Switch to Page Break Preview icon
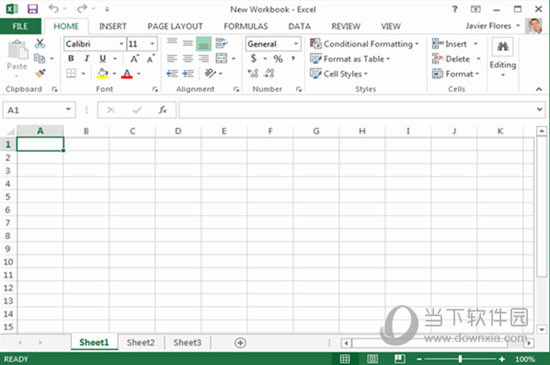Viewport: 550px width, 365px height. (400, 359)
